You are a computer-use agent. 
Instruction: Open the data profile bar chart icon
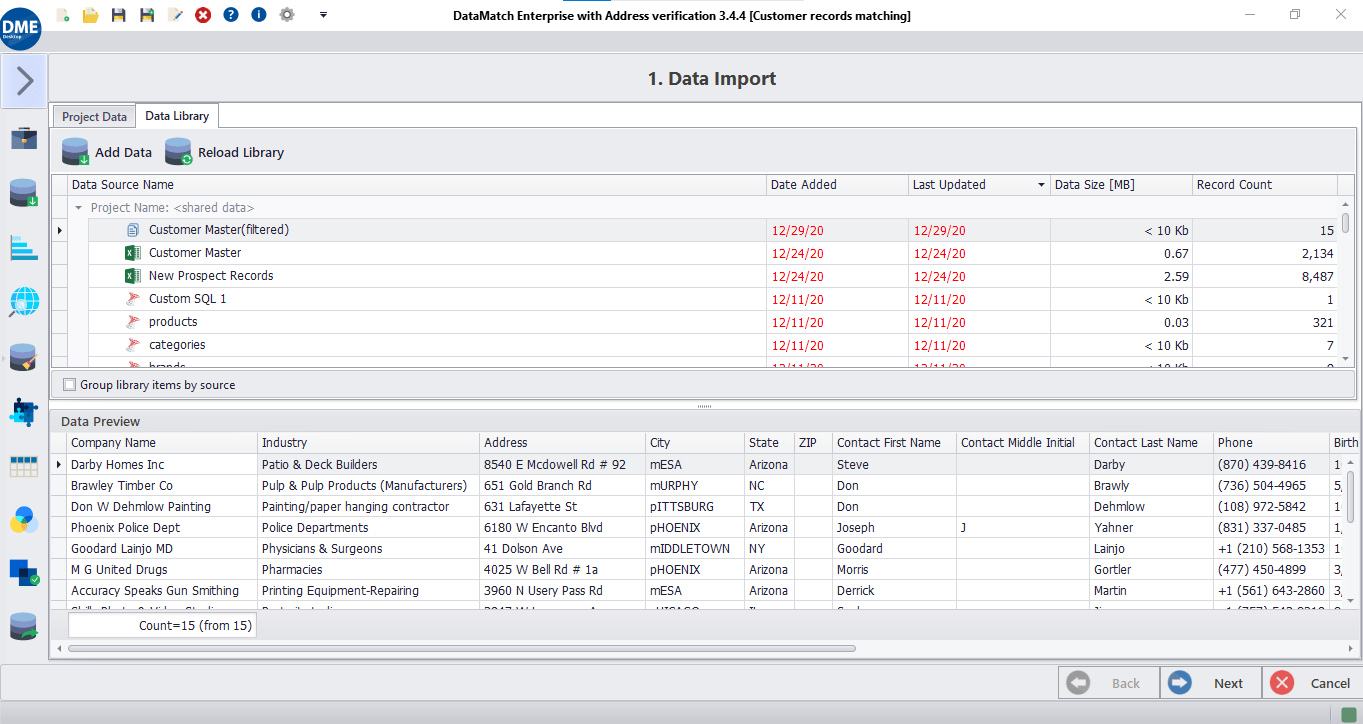[24, 246]
